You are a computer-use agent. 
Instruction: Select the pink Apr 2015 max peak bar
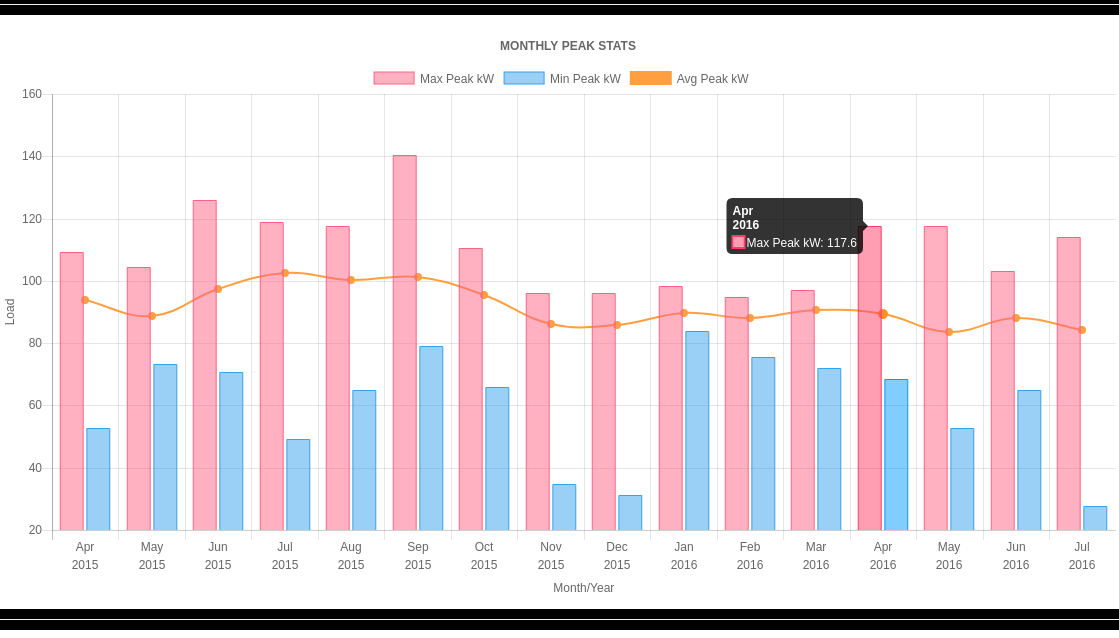click(x=72, y=391)
